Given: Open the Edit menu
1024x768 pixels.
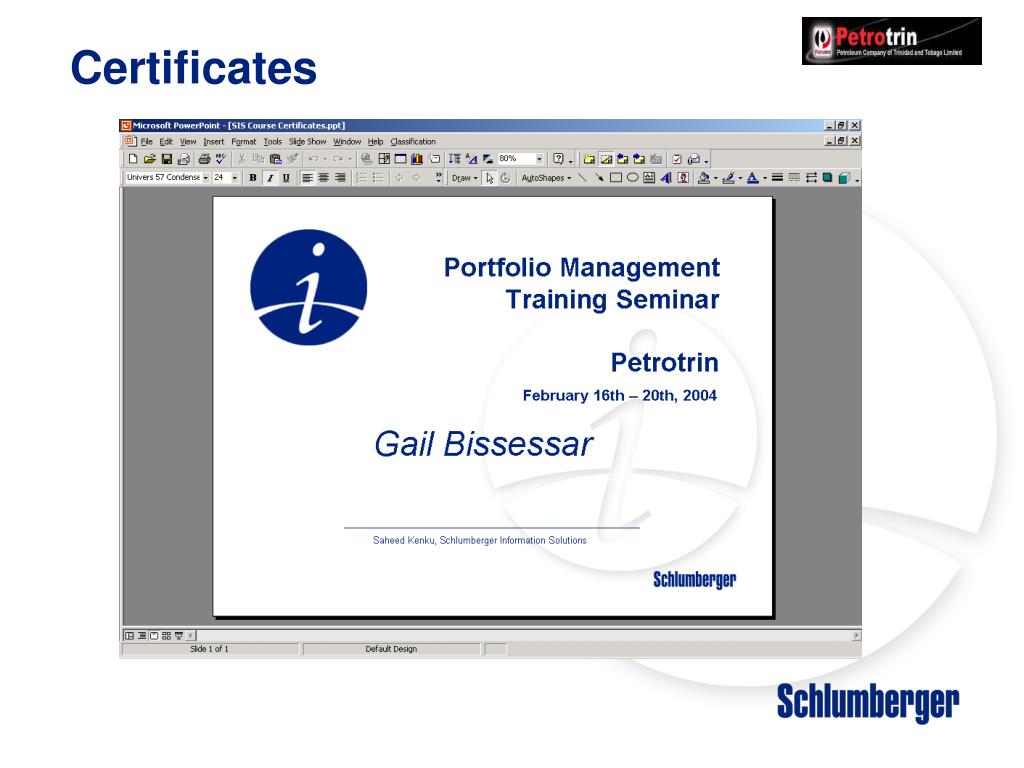Looking at the screenshot, I should tap(166, 142).
